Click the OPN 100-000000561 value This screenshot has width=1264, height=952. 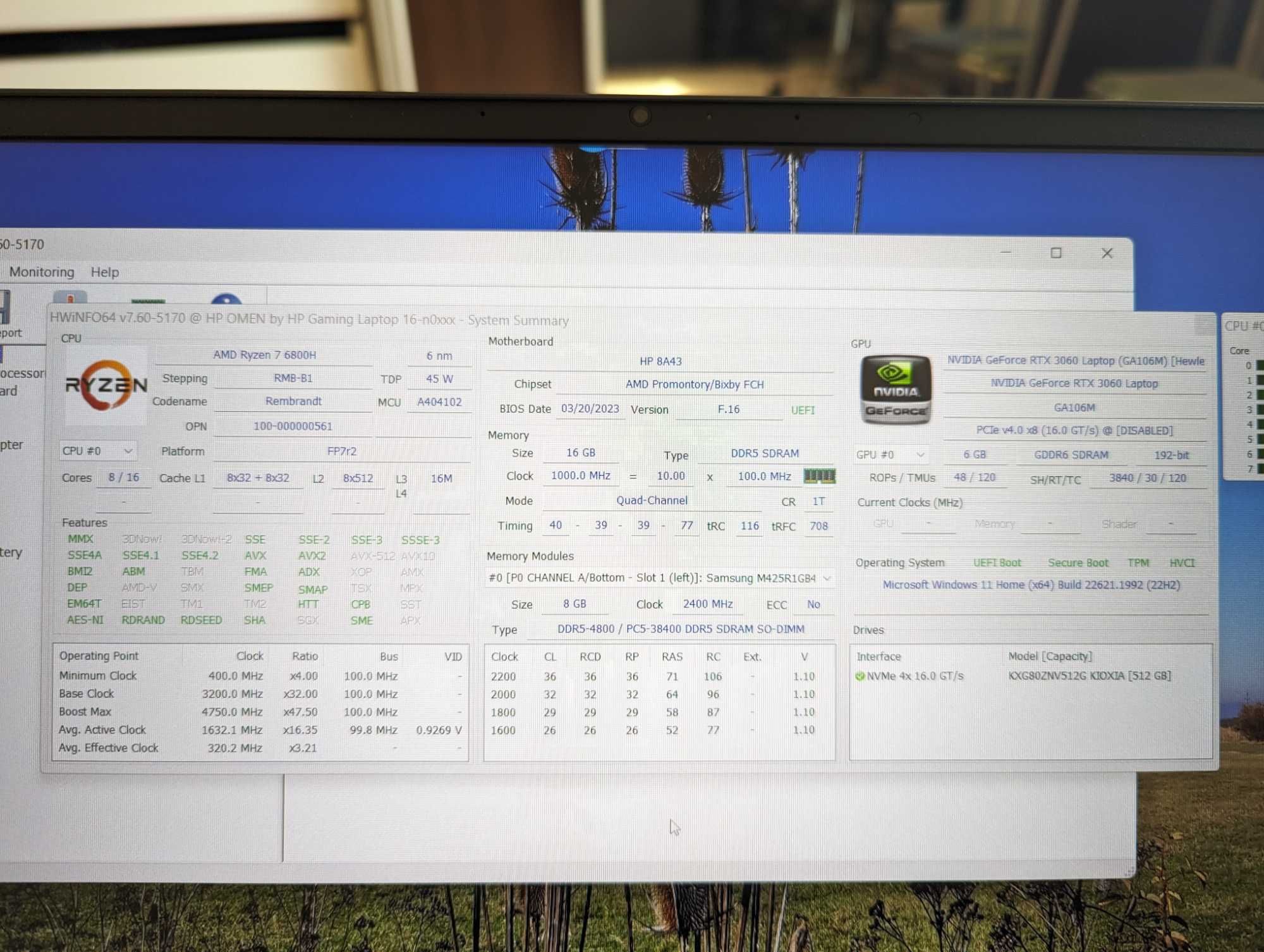point(293,427)
